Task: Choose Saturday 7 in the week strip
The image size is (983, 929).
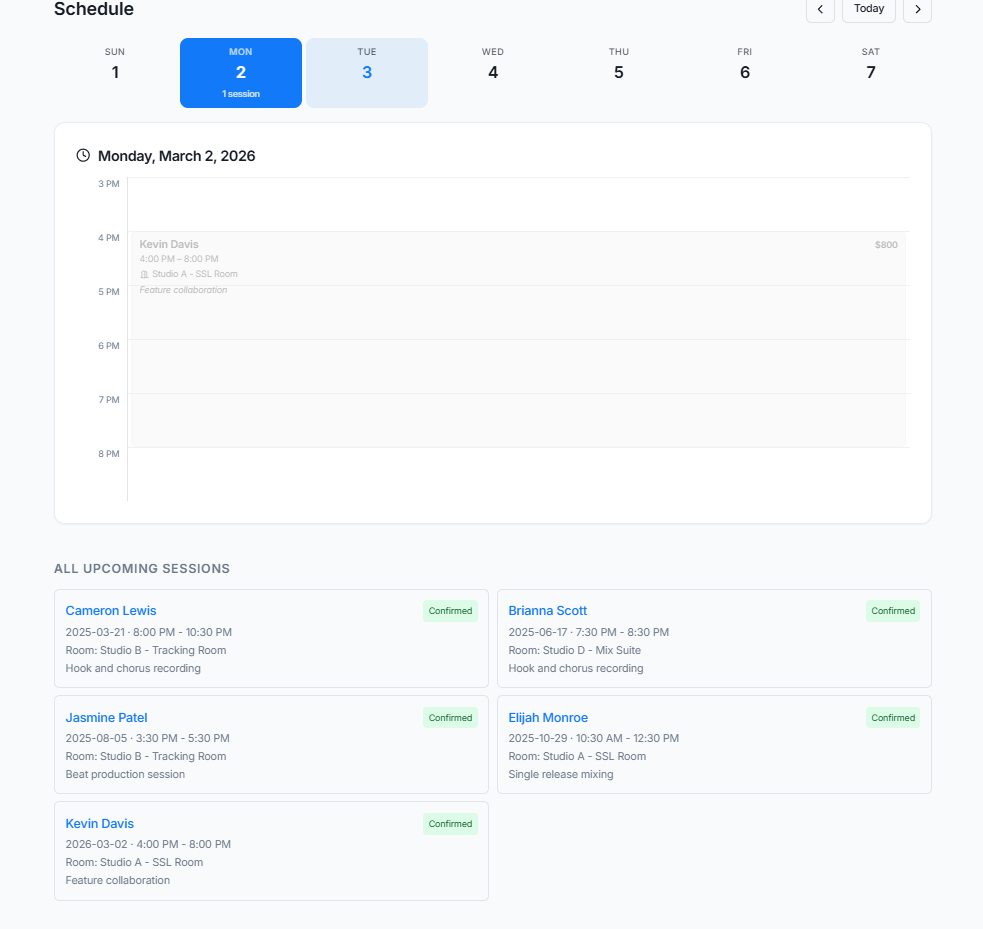Action: point(871,73)
